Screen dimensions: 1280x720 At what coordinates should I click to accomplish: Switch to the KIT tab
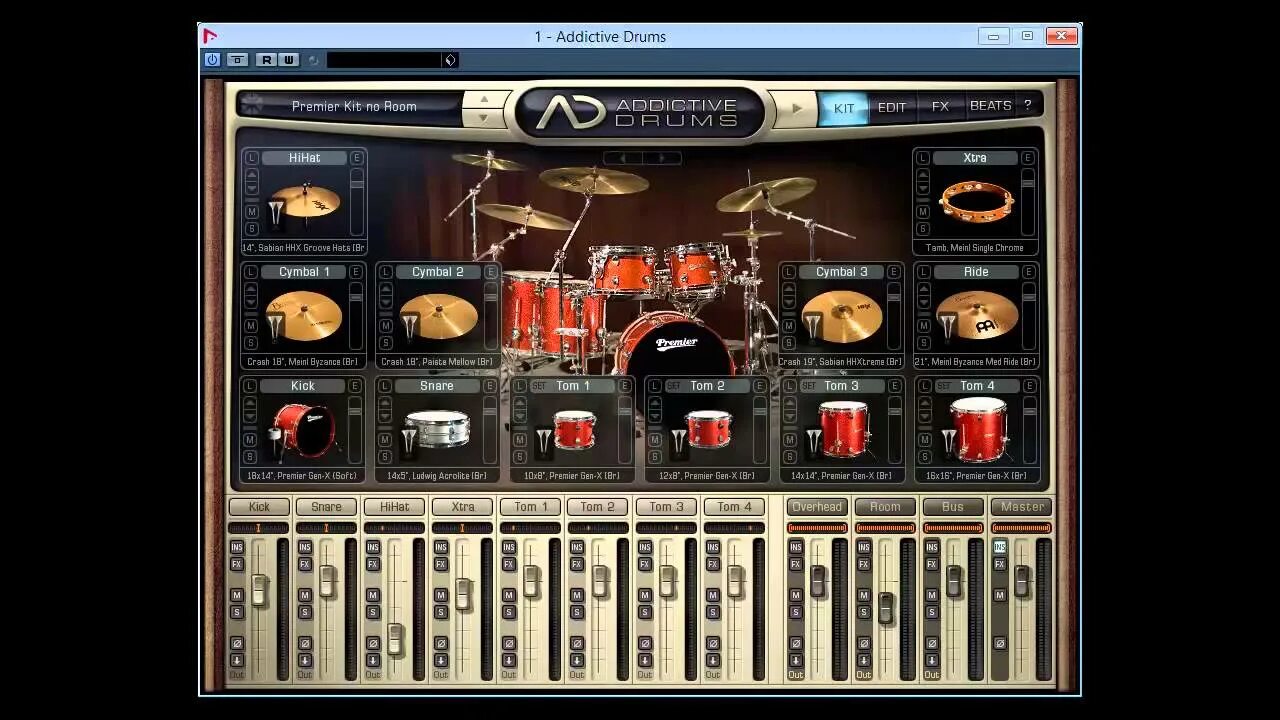click(844, 108)
